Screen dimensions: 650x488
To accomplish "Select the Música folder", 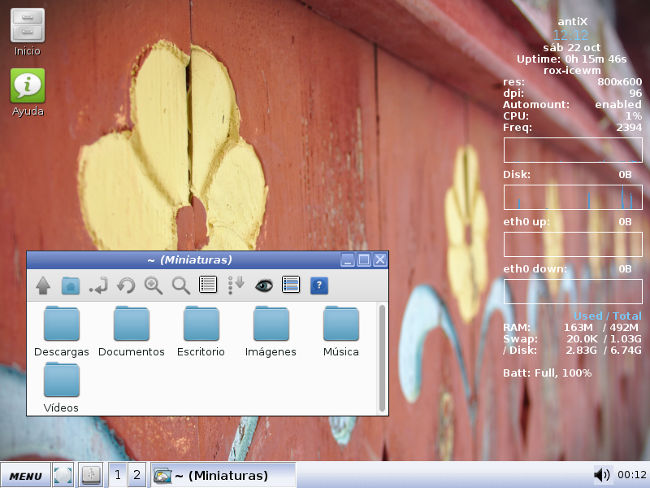I will click(341, 331).
